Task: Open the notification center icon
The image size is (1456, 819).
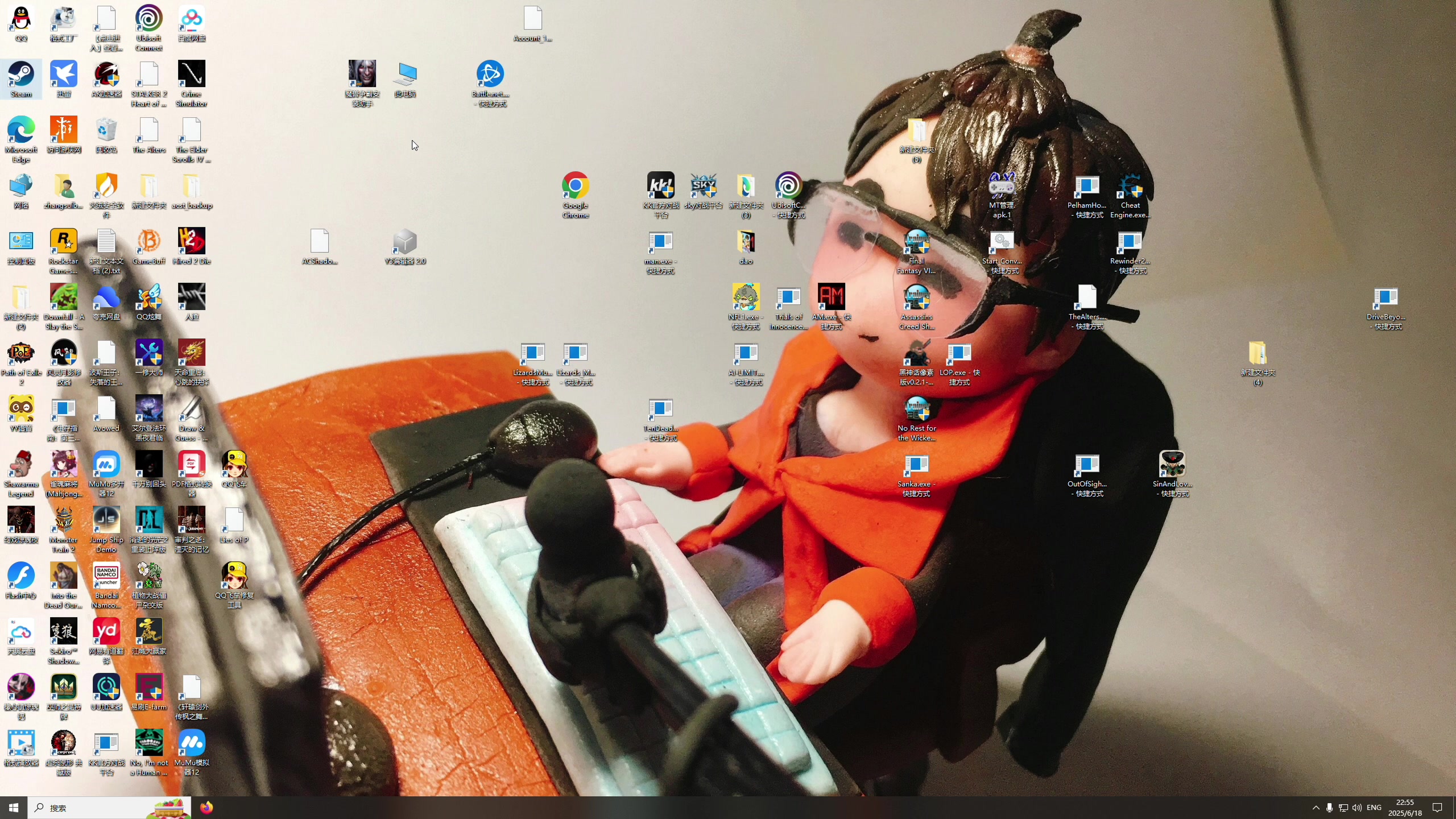Action: pos(1438,808)
